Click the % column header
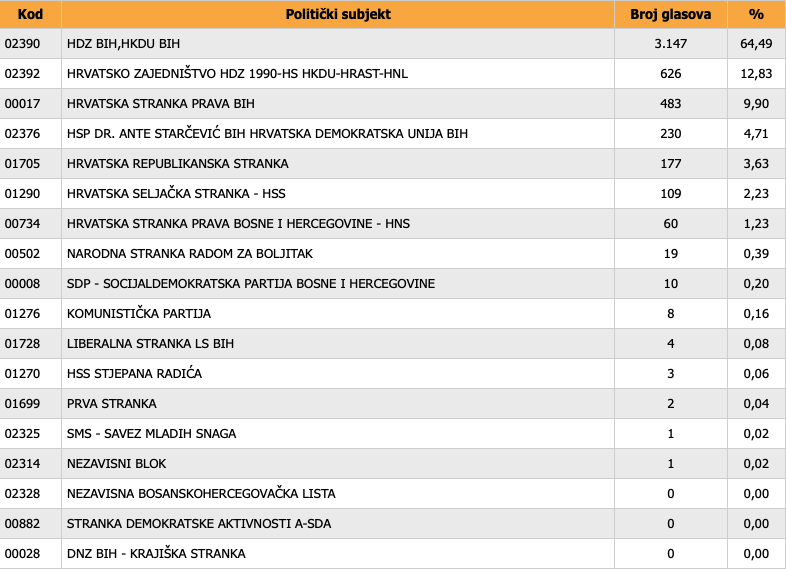Viewport: 786px width, 569px height. (x=756, y=14)
